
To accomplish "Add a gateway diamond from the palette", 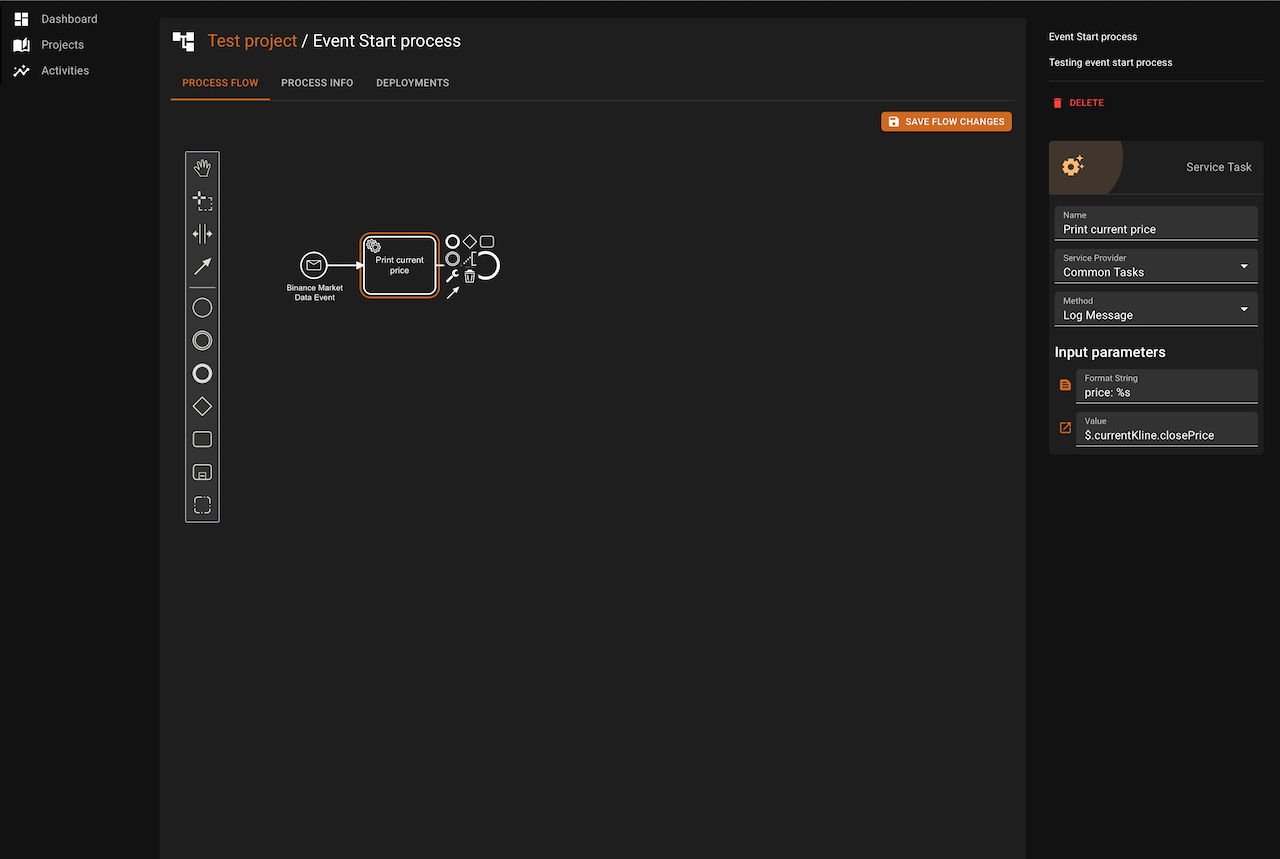I will (x=202, y=406).
